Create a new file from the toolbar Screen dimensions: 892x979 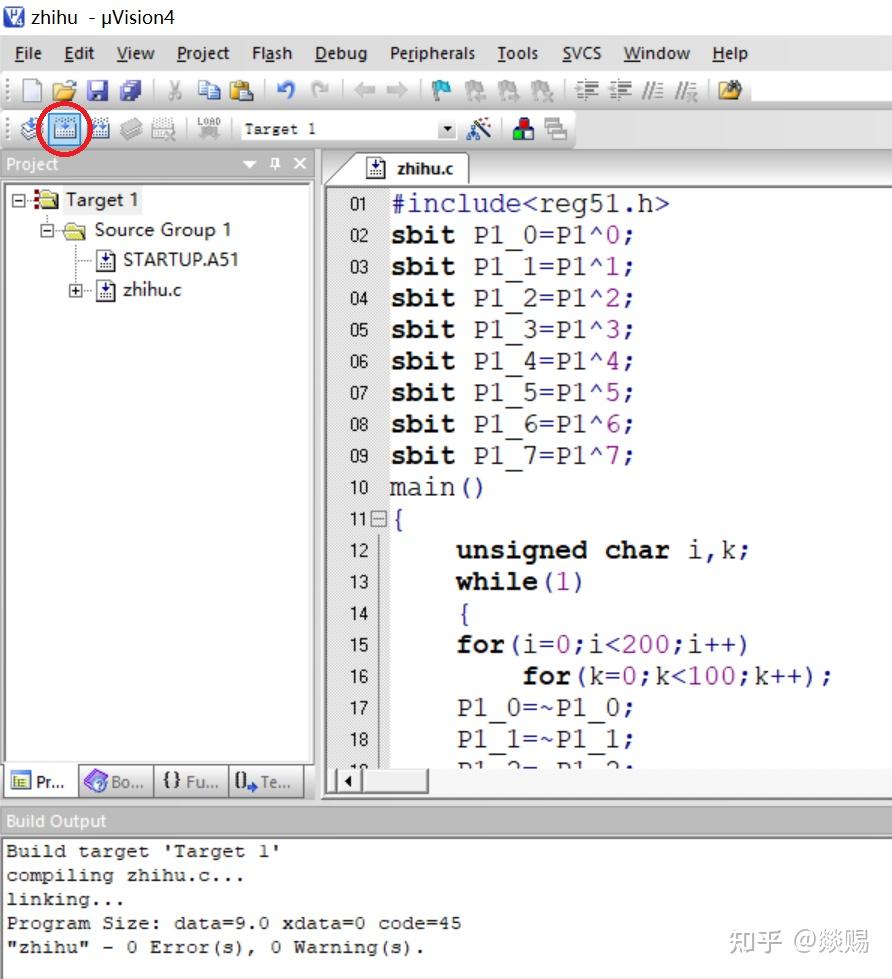pyautogui.click(x=32, y=91)
